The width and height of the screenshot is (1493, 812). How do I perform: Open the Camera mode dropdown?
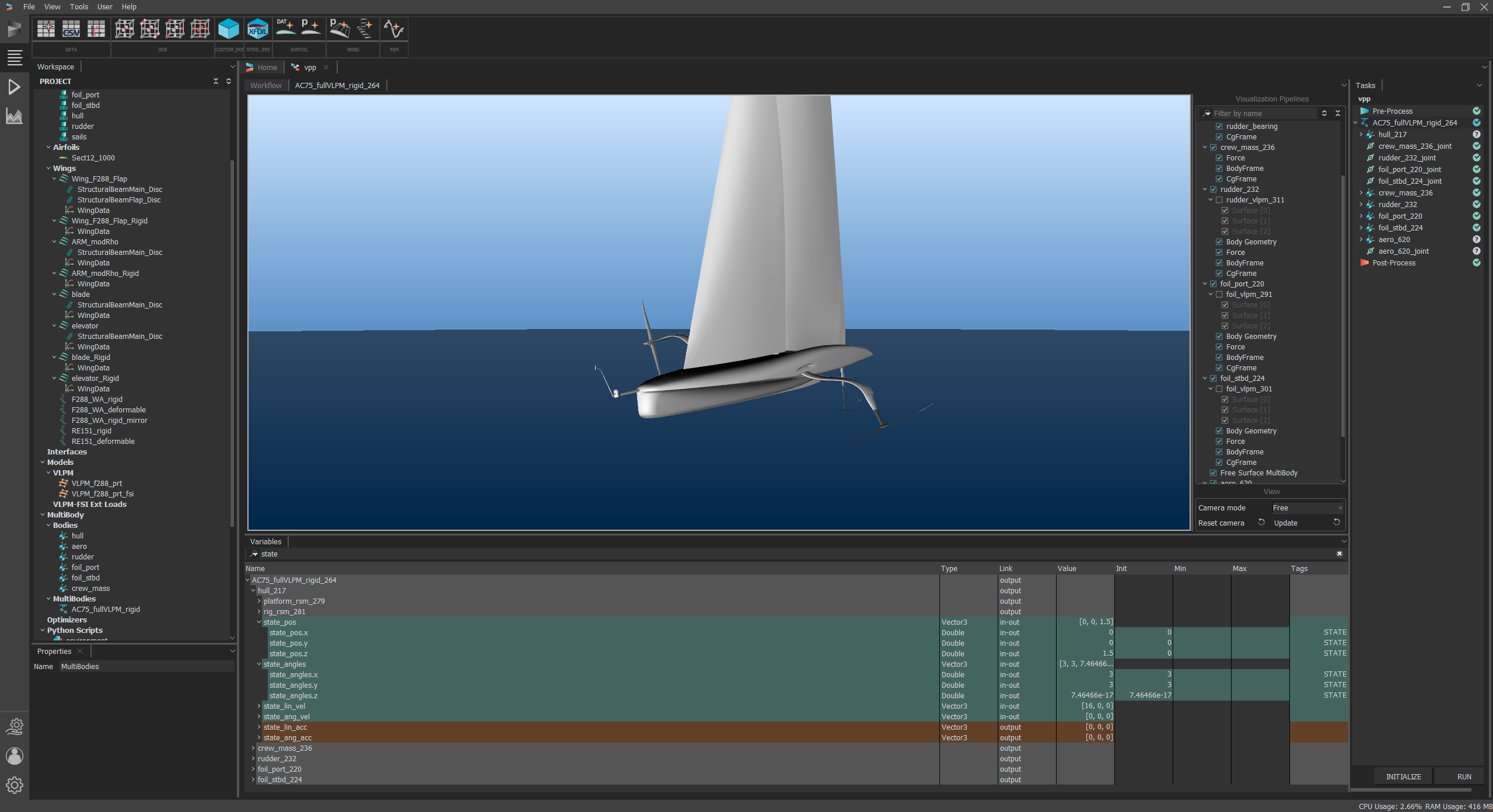tap(1307, 508)
